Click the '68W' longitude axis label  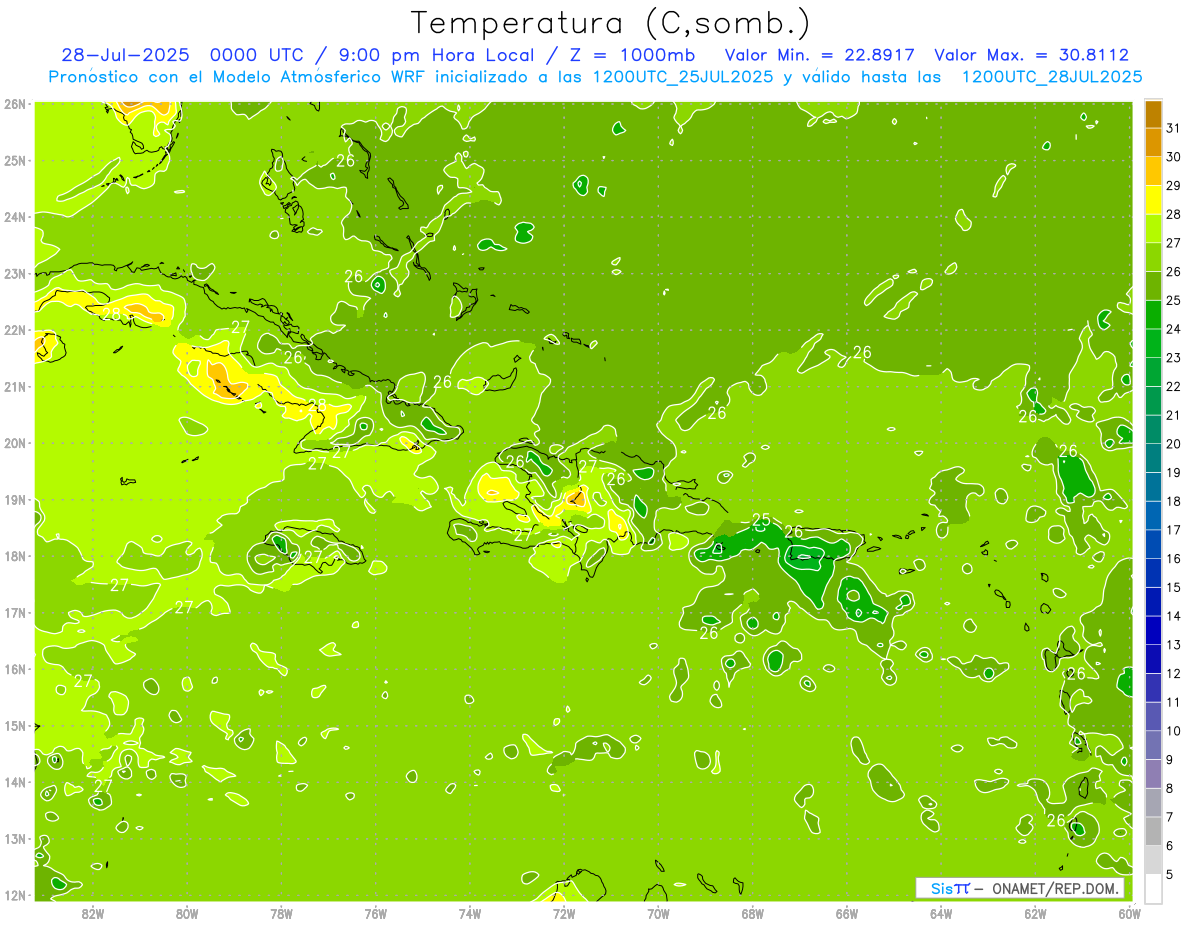[753, 913]
